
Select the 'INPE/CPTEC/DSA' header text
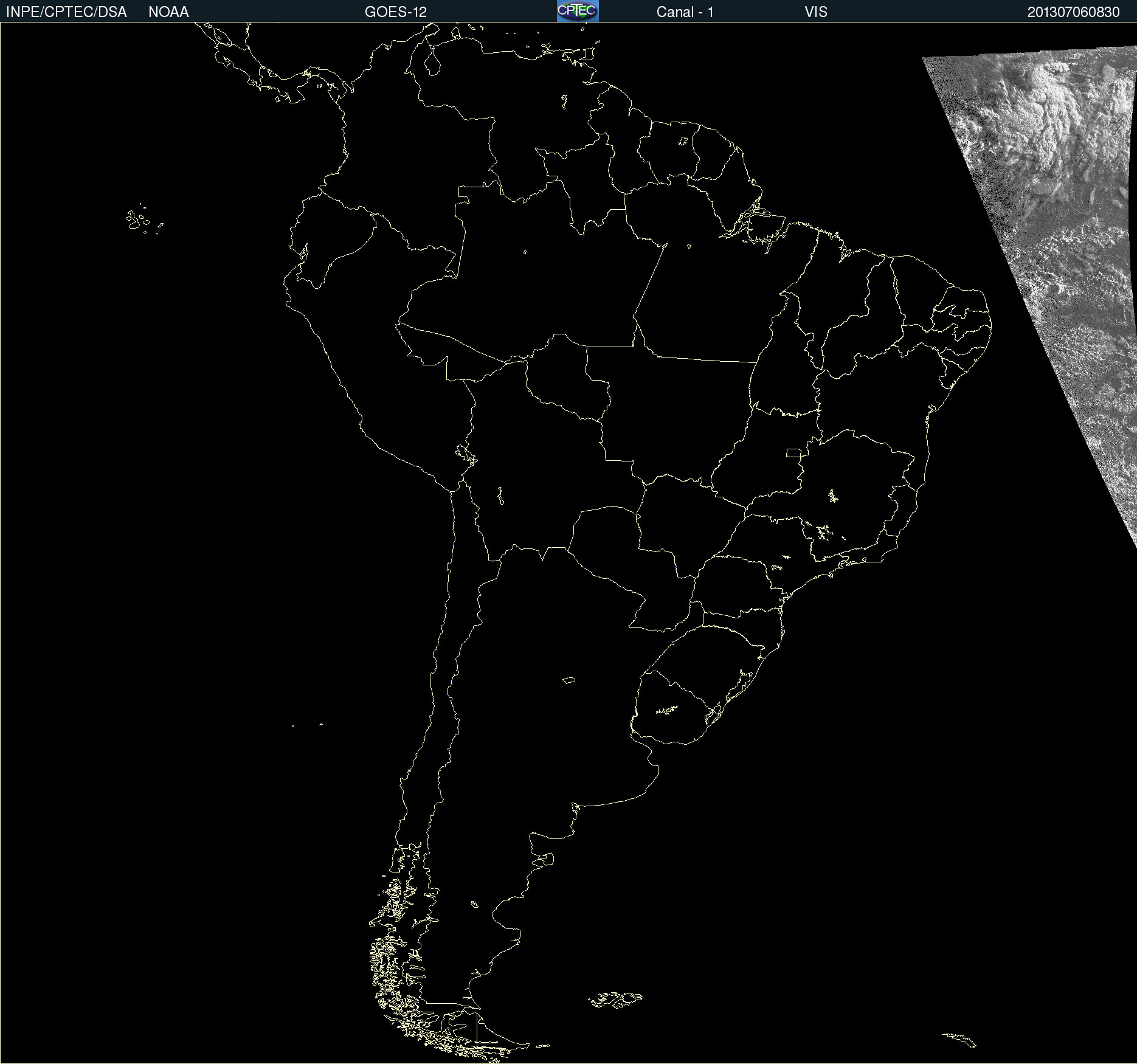66,12
